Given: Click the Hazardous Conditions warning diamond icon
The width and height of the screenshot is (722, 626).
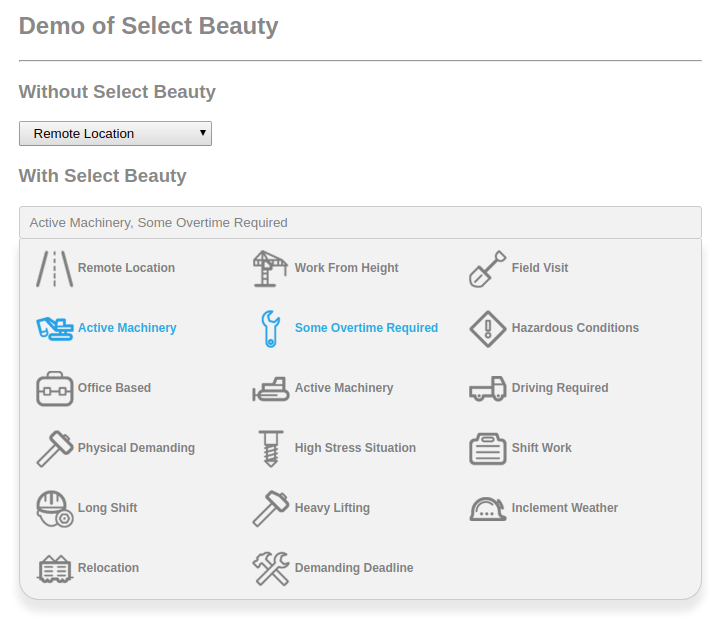Looking at the screenshot, I should click(488, 329).
